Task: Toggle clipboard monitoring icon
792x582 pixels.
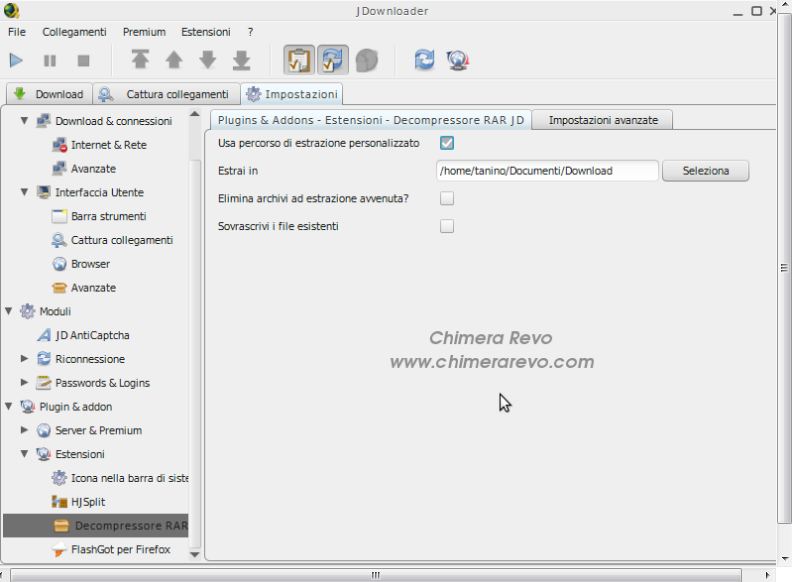Action: (x=299, y=60)
